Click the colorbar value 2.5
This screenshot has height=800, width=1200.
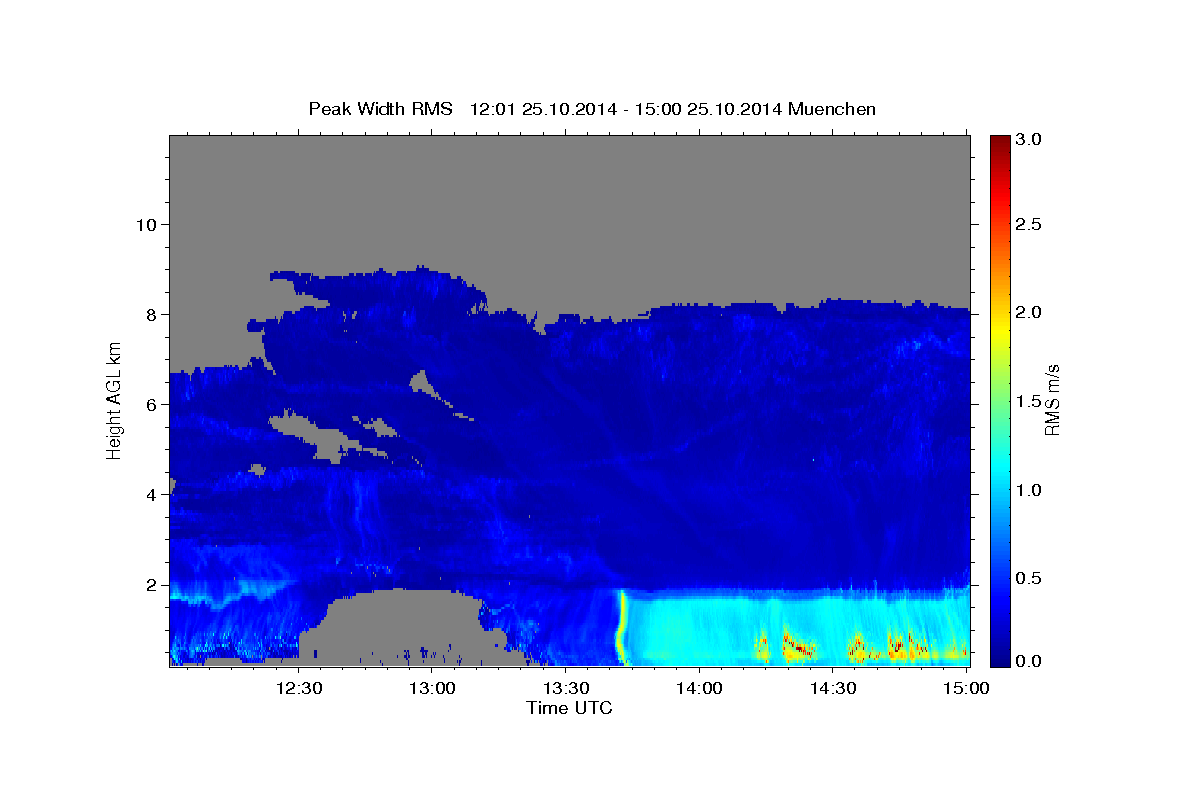pos(1030,224)
